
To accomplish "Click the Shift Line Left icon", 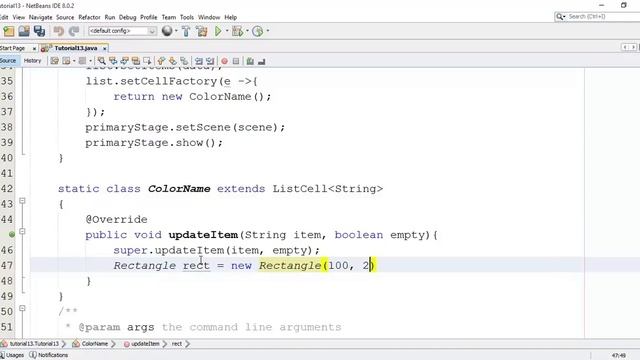I will pyautogui.click(x=199, y=61).
